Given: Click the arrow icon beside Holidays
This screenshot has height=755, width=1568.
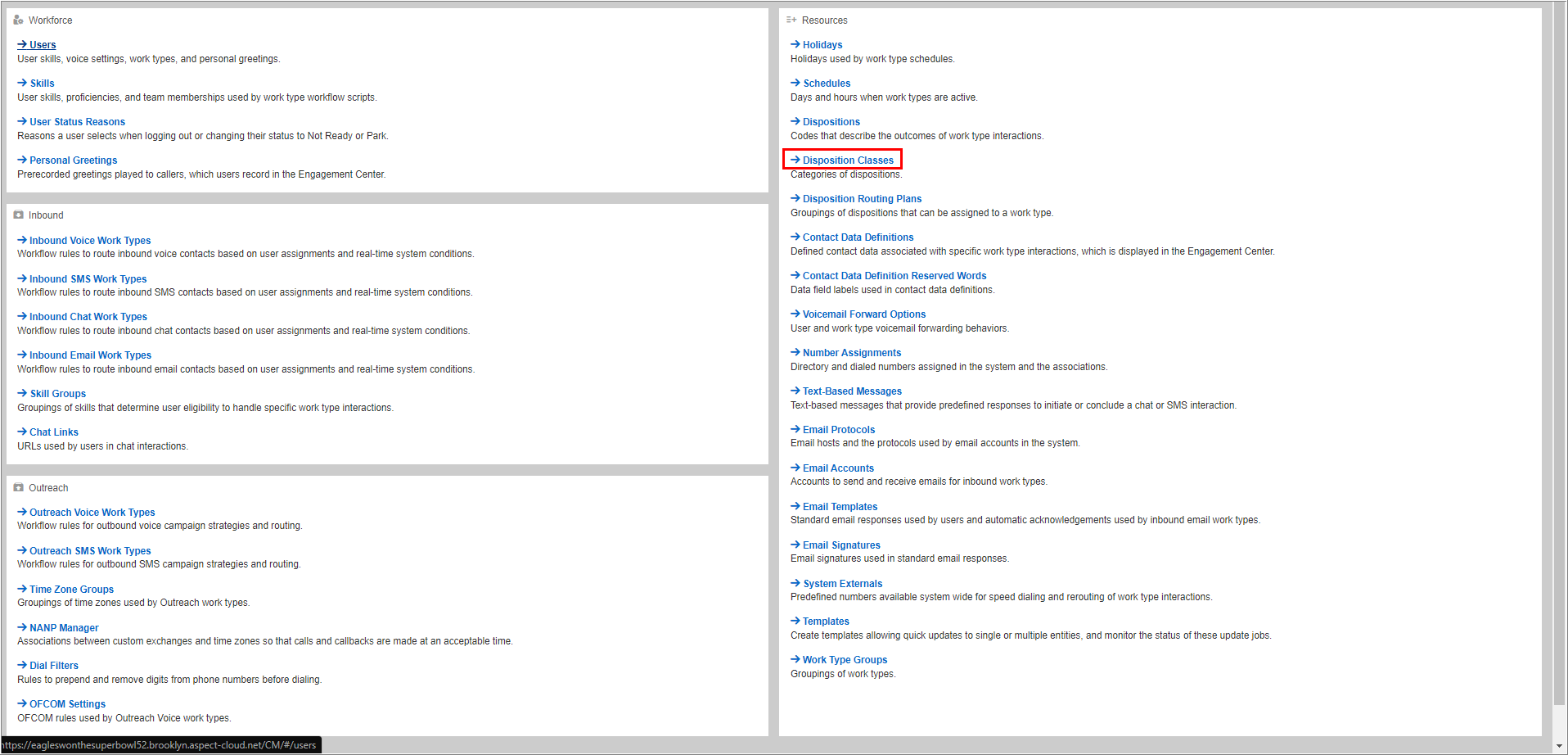Looking at the screenshot, I should (794, 44).
